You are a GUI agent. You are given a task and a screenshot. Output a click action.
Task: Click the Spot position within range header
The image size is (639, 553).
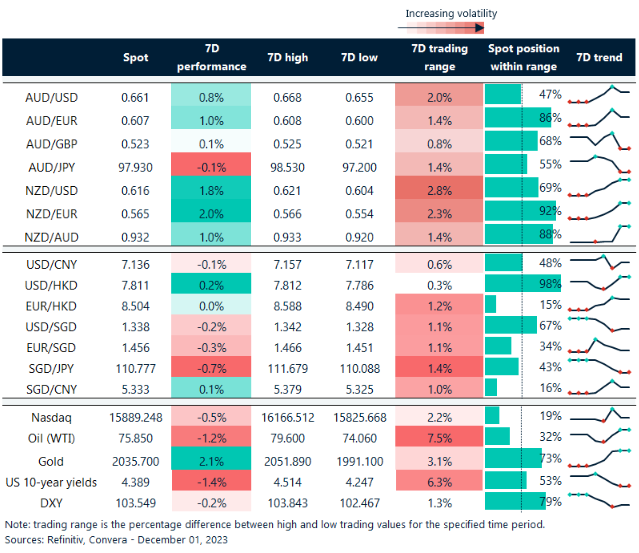point(523,57)
